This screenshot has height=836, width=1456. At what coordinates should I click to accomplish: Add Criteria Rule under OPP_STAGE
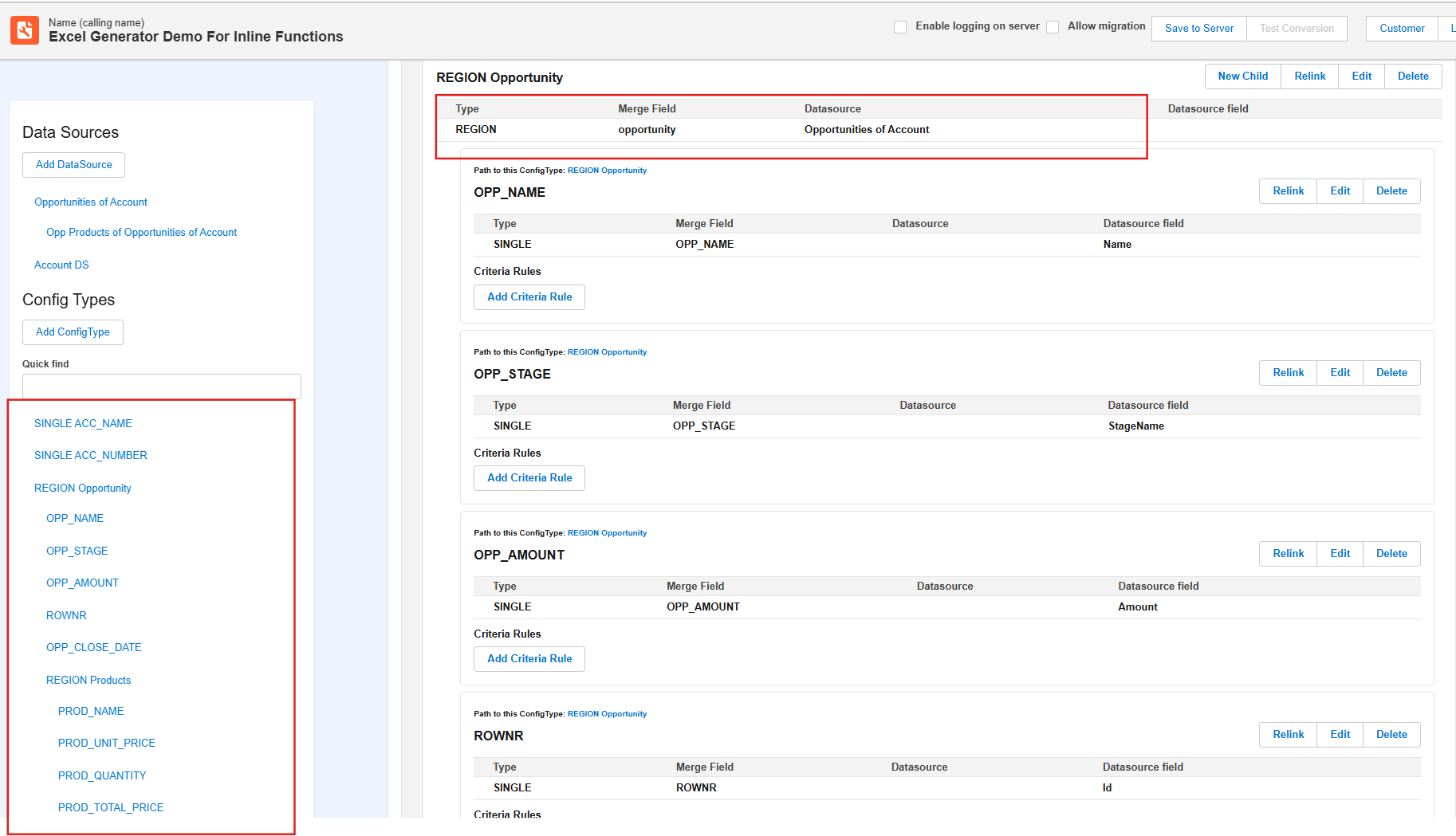pos(529,478)
